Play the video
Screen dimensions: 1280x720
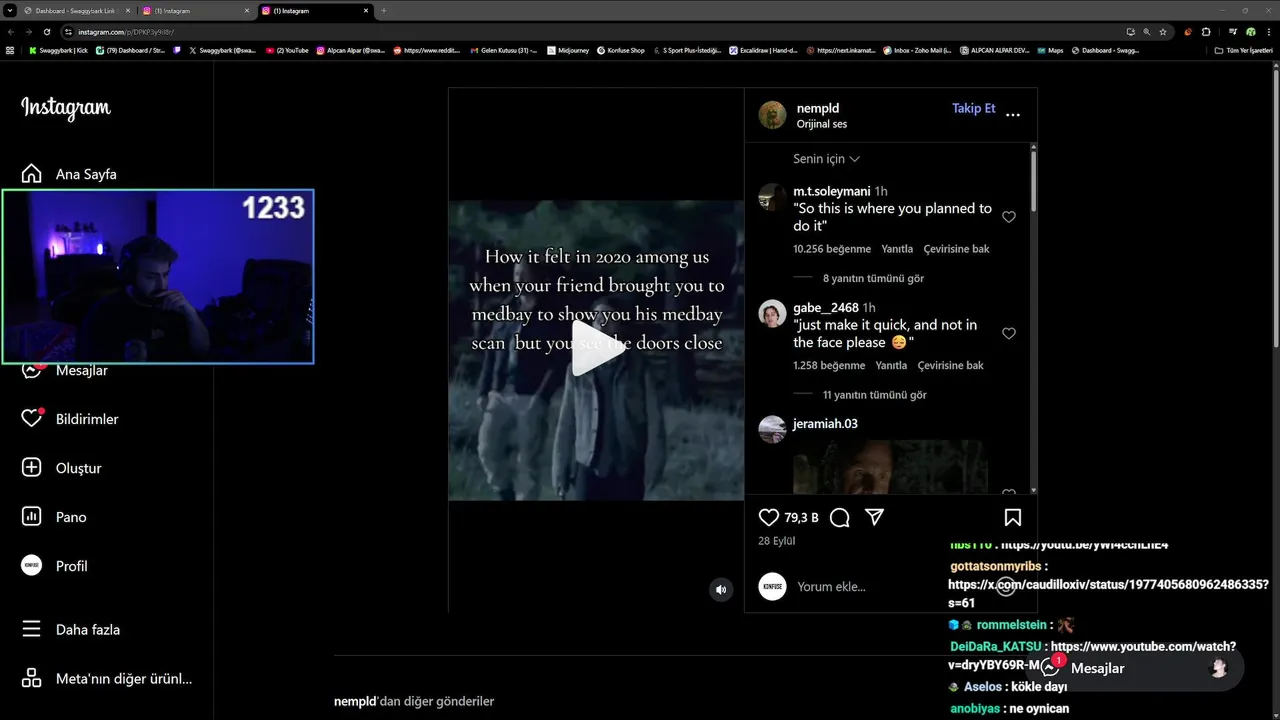597,349
